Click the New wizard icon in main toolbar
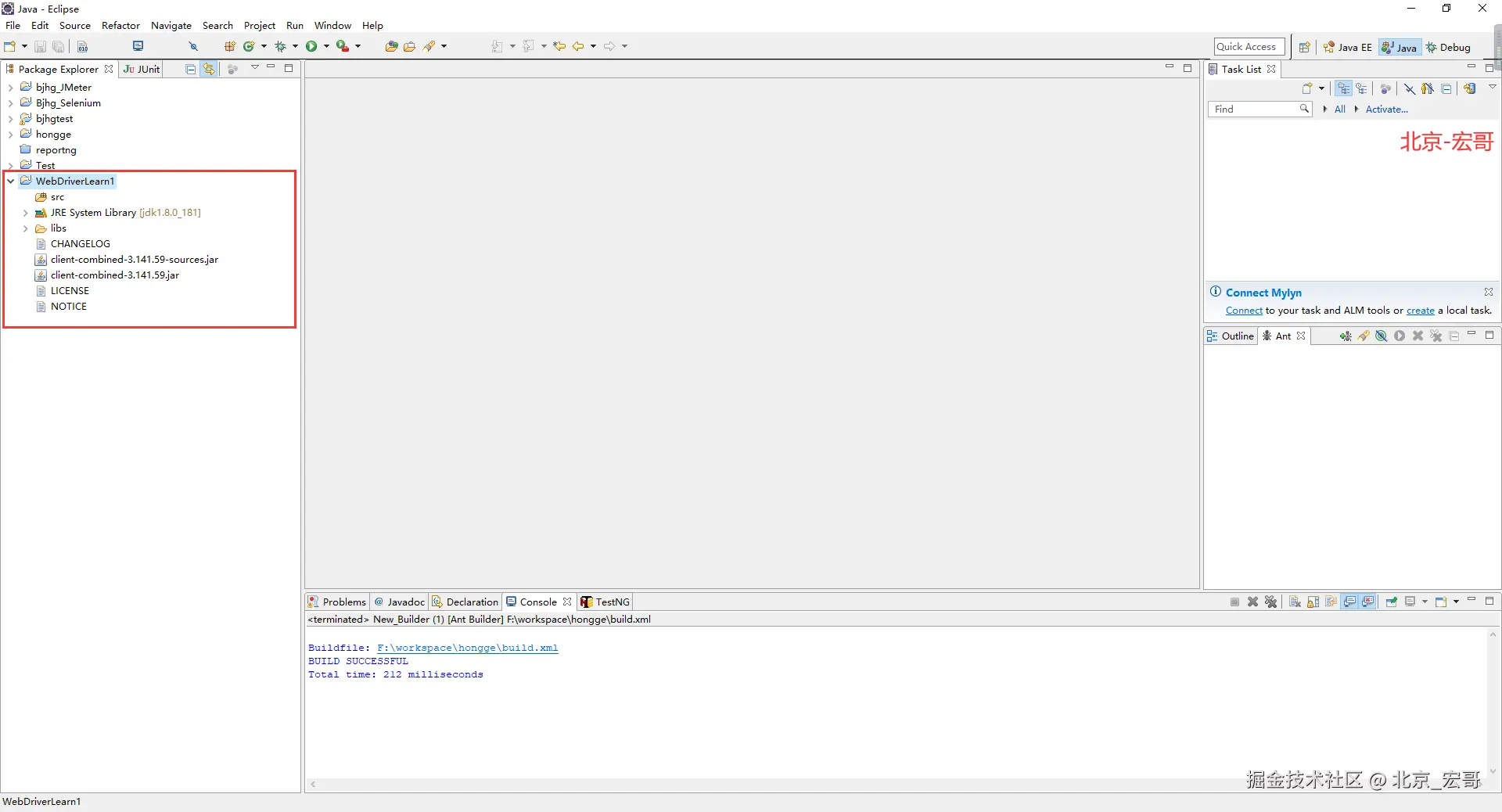 pyautogui.click(x=10, y=47)
